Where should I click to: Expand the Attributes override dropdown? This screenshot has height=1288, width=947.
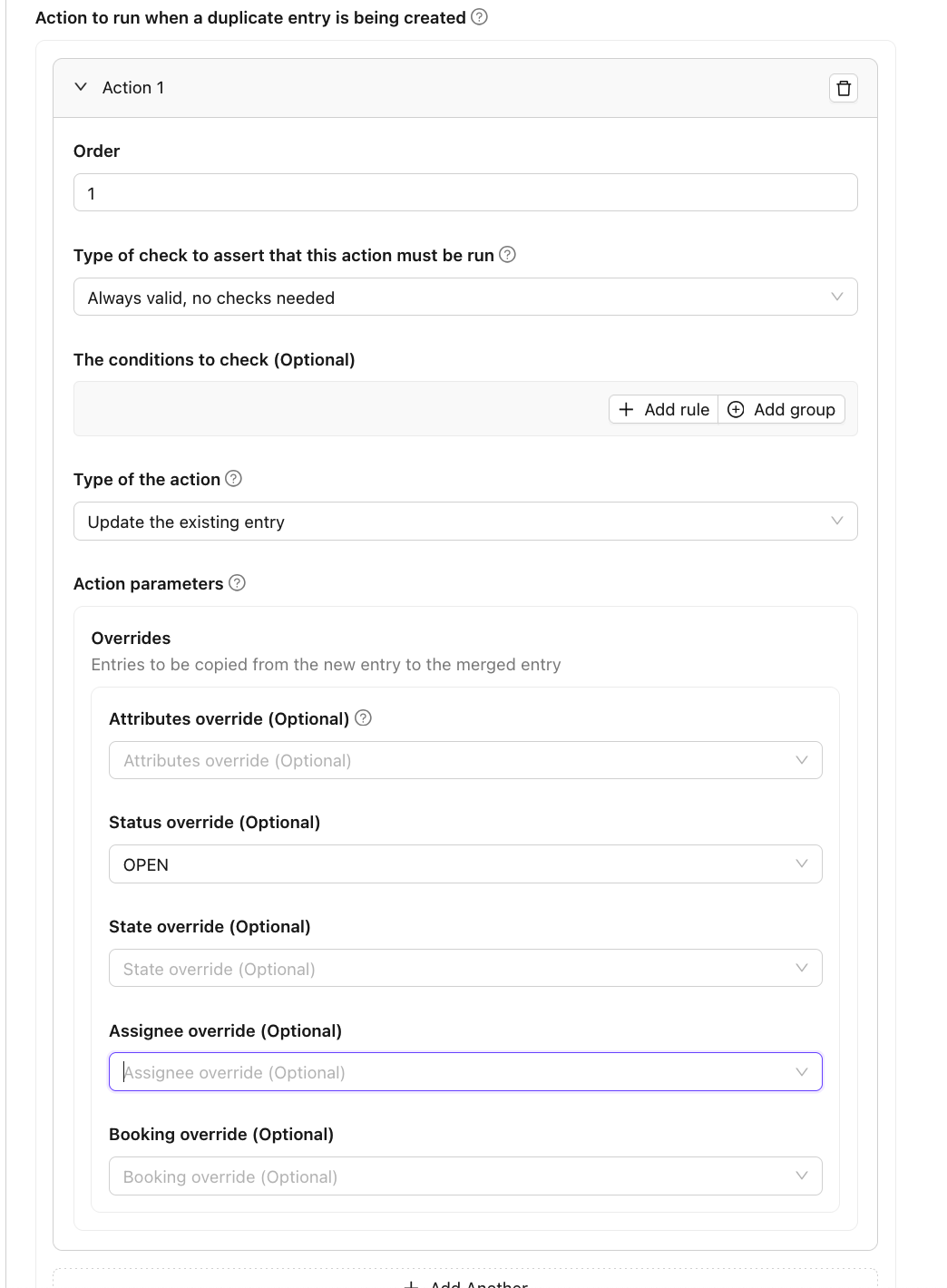(464, 760)
